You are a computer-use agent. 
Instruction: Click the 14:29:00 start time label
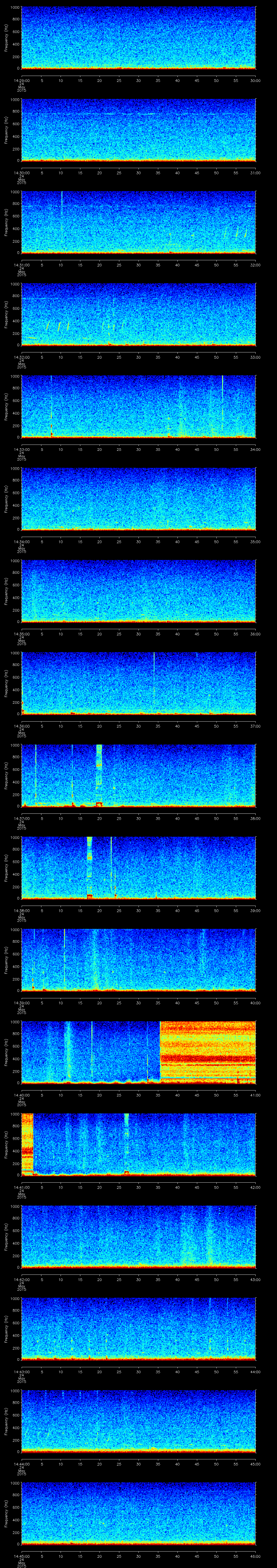click(21, 80)
